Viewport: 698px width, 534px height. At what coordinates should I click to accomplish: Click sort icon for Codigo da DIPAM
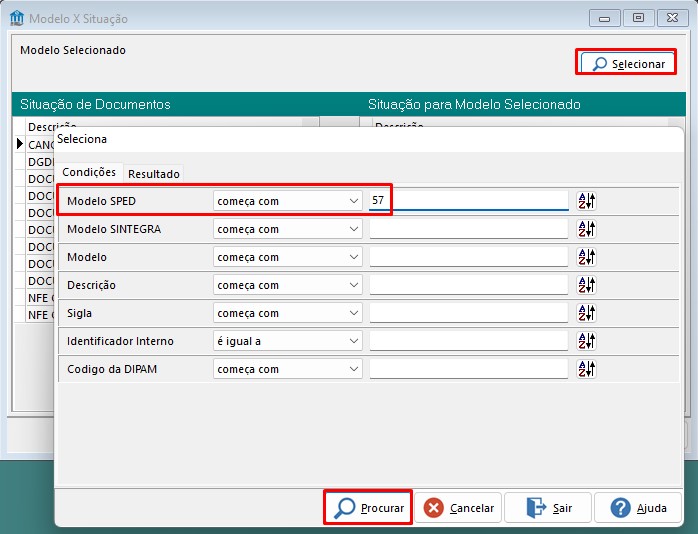(x=586, y=369)
